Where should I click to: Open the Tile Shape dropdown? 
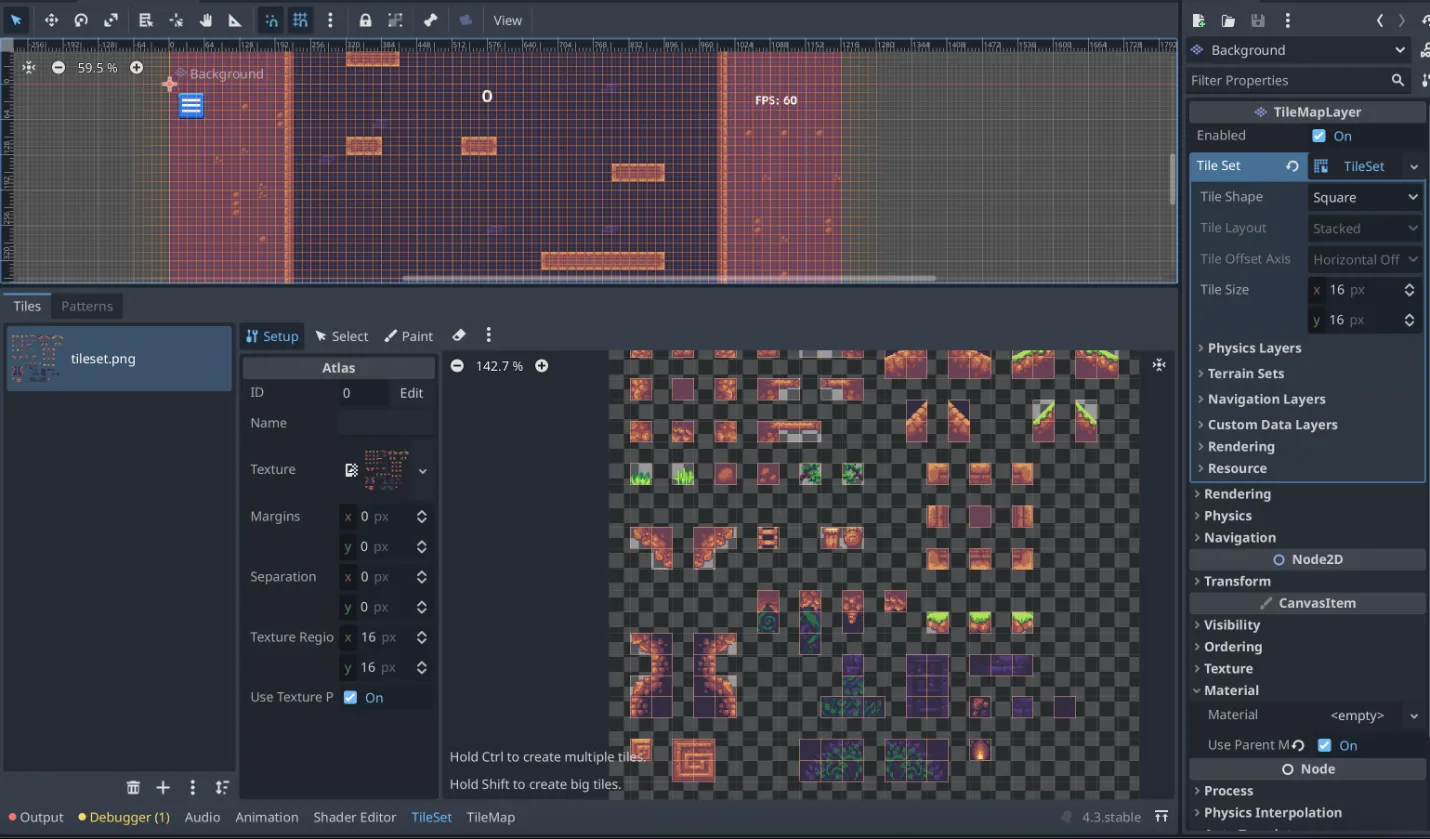[x=1365, y=197]
